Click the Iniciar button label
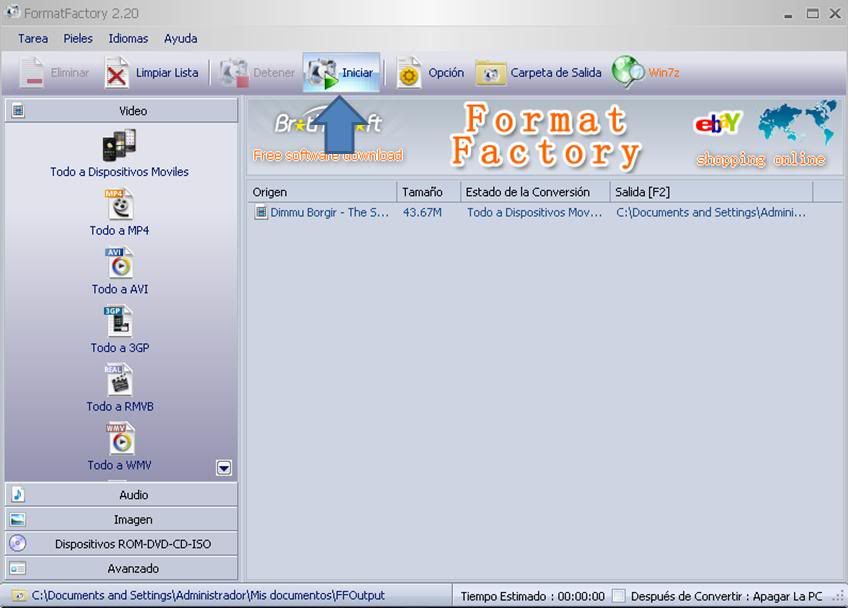This screenshot has height=608, width=849. pyautogui.click(x=357, y=73)
